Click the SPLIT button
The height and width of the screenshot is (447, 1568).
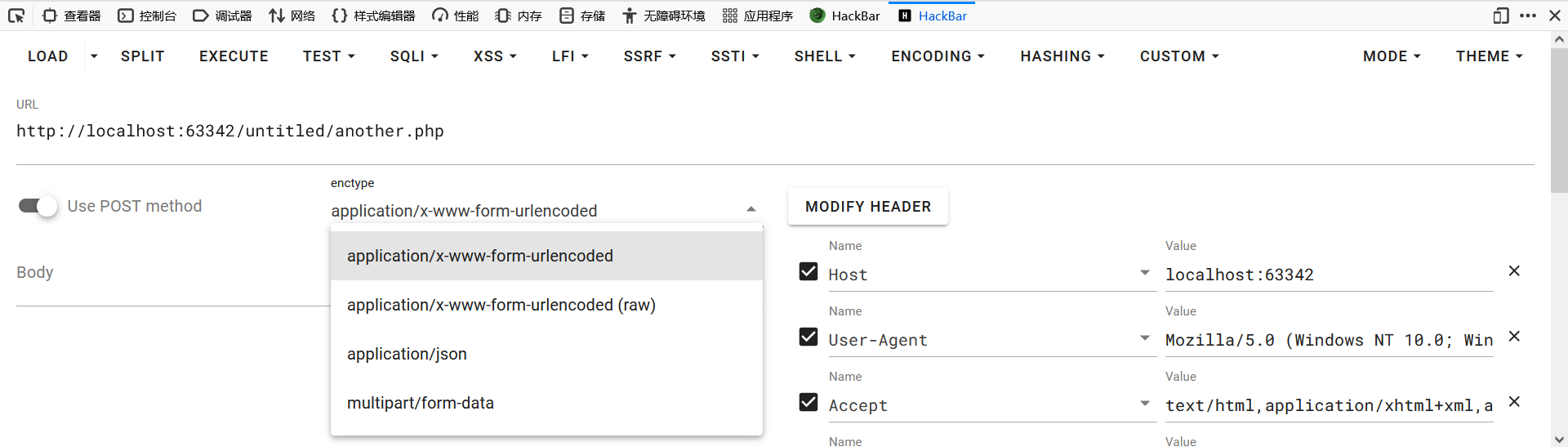click(143, 56)
